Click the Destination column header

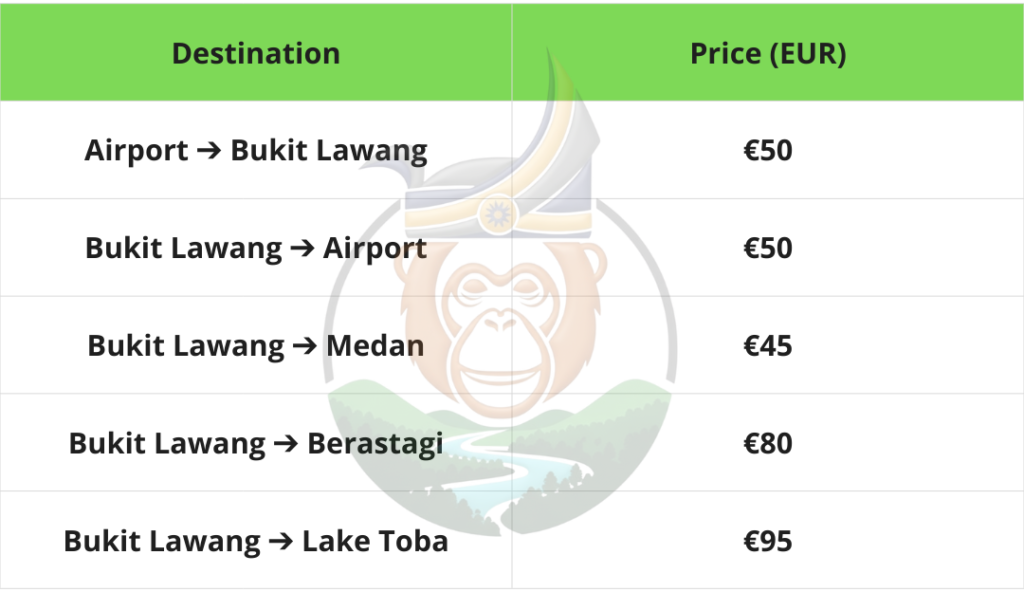click(256, 54)
